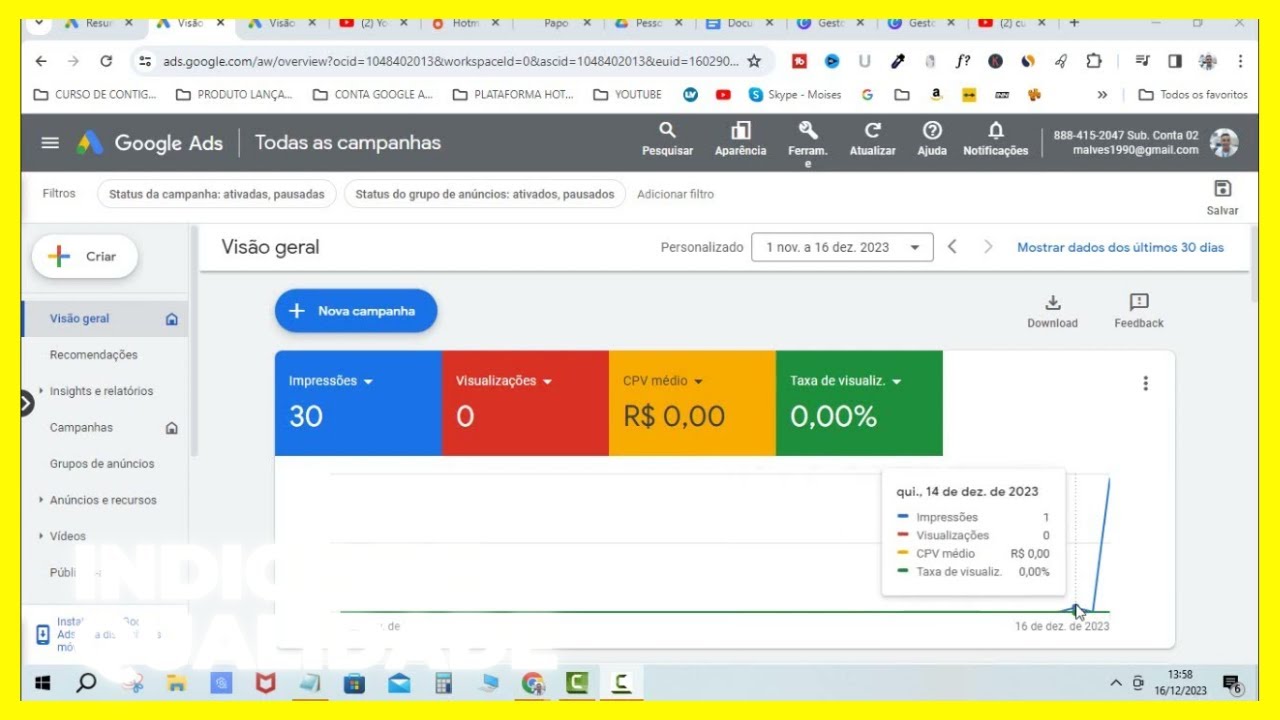Image resolution: width=1280 pixels, height=720 pixels.
Task: Open the CPV médio metric dropdown
Action: [662, 381]
